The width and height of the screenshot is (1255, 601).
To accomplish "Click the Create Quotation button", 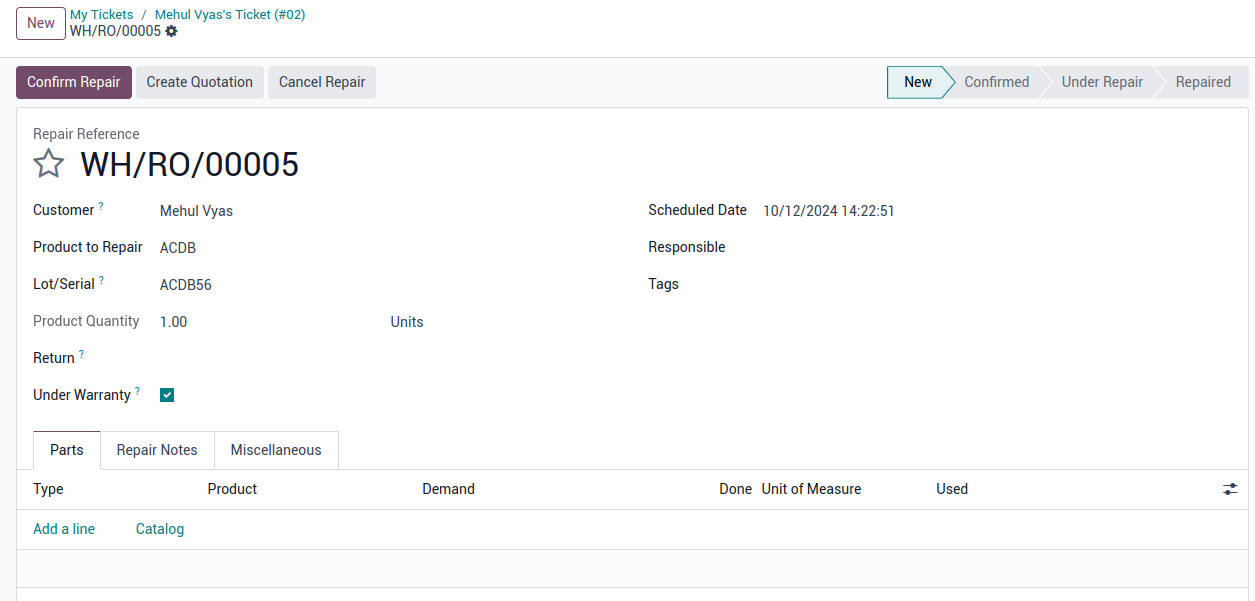I will [200, 82].
